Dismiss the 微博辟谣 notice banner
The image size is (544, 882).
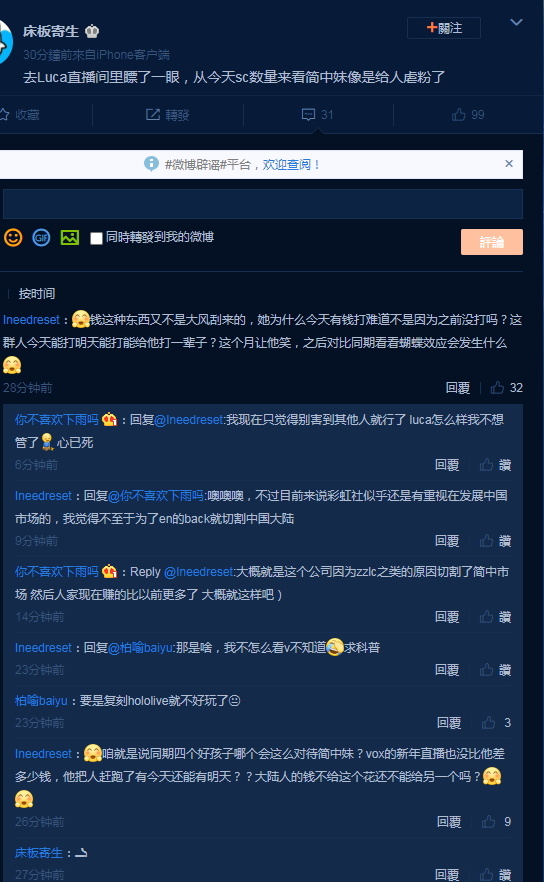(x=509, y=164)
